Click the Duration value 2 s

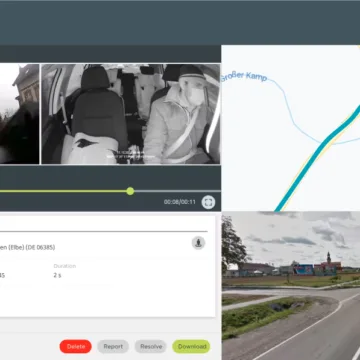pyautogui.click(x=57, y=275)
